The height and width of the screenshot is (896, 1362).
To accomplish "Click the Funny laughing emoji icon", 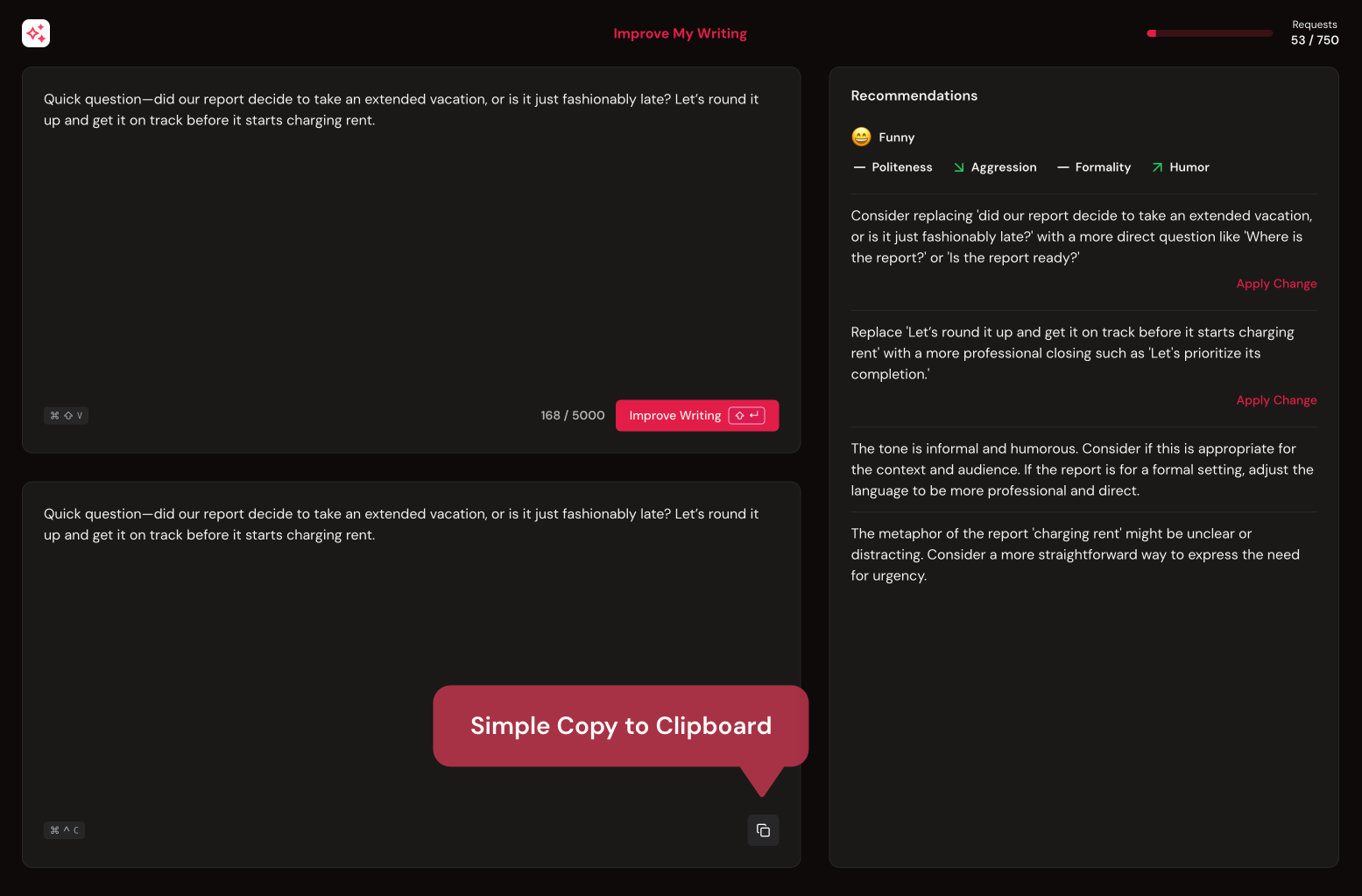I will click(x=861, y=137).
